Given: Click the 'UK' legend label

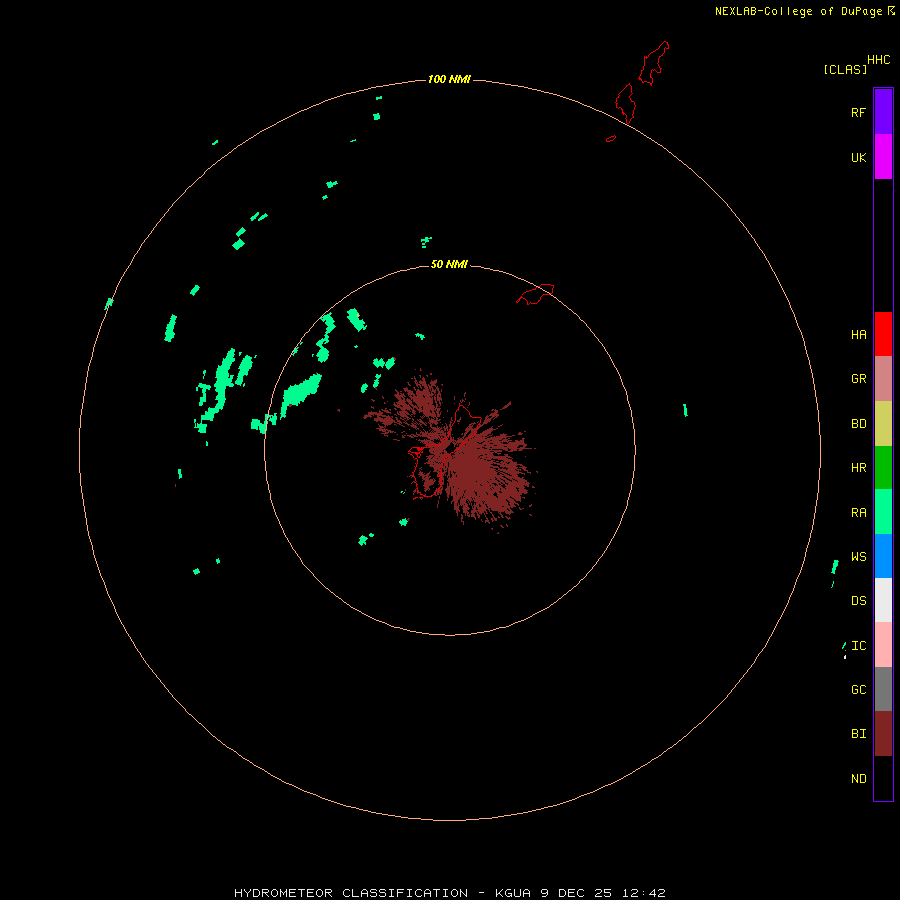Looking at the screenshot, I should point(858,157).
